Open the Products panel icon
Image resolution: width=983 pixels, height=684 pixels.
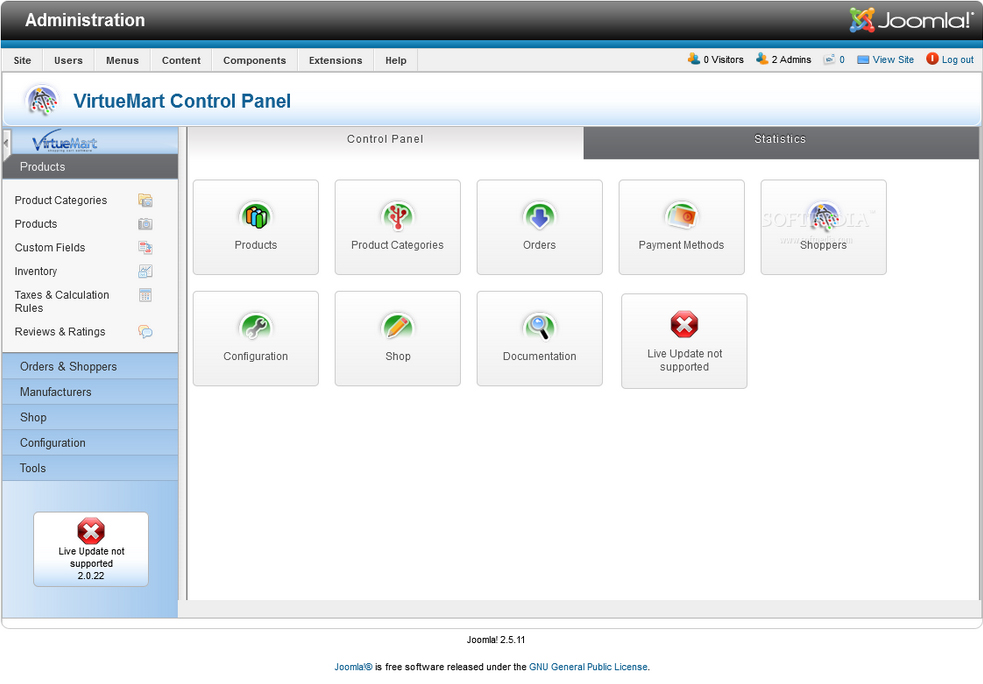coord(256,216)
